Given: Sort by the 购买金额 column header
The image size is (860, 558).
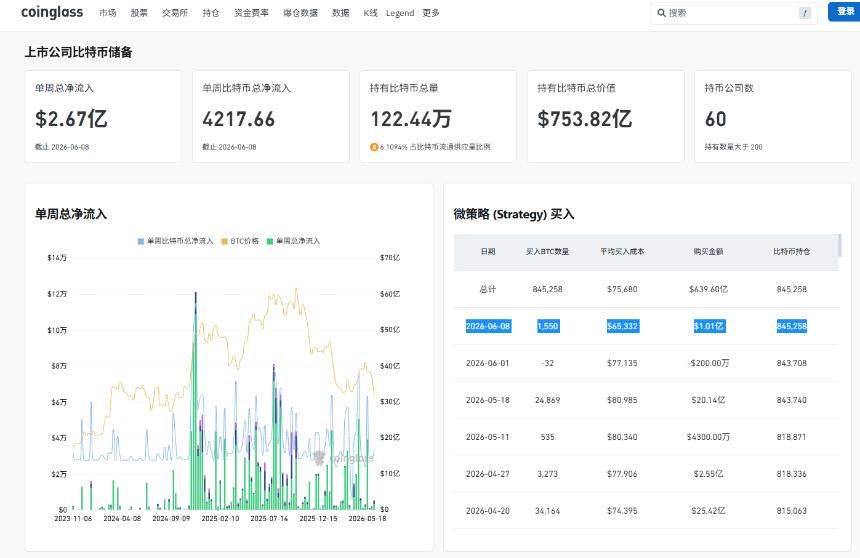Looking at the screenshot, I should [708, 251].
